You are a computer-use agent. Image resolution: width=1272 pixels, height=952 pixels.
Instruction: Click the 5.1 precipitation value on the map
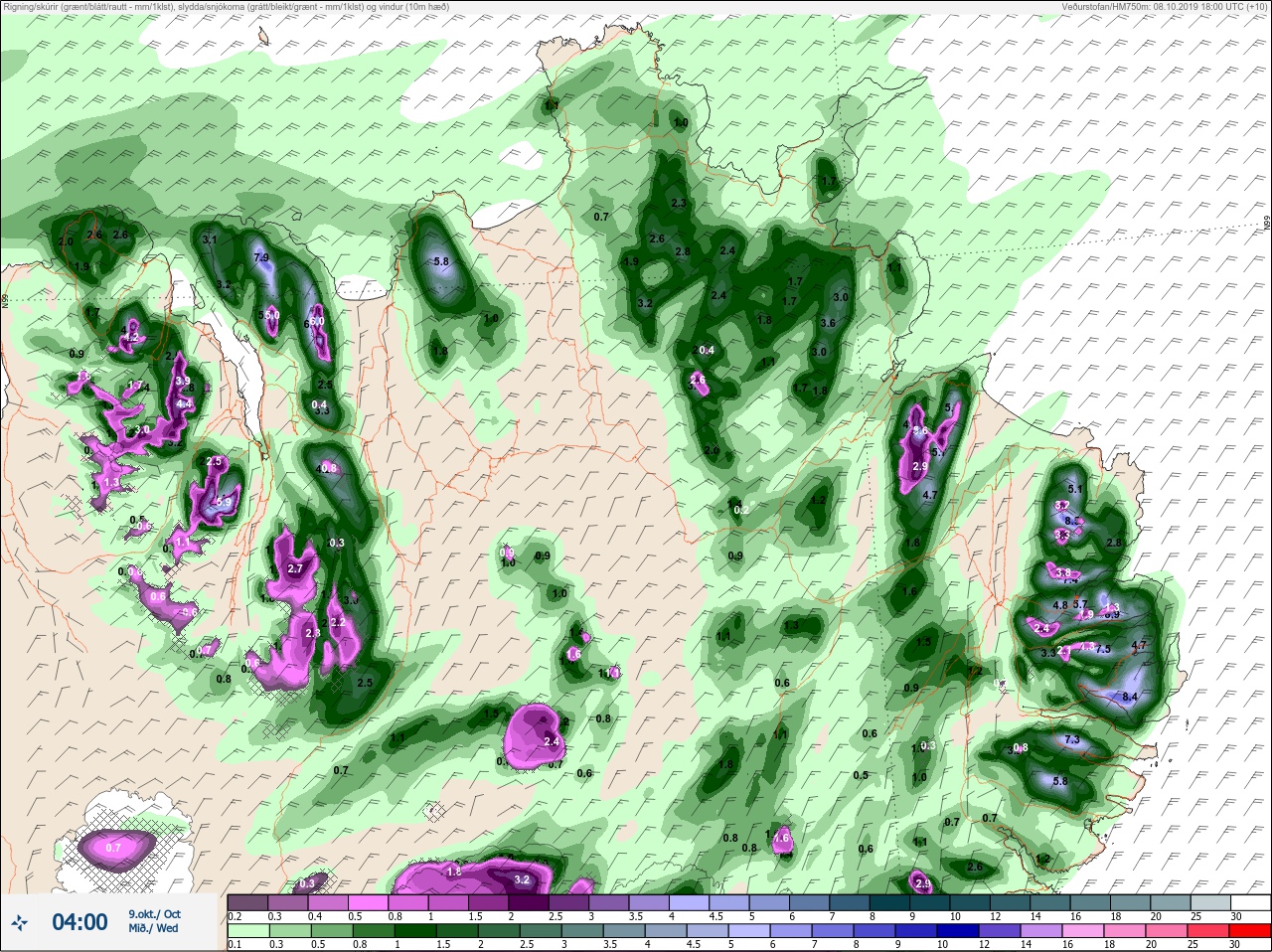(x=1074, y=489)
